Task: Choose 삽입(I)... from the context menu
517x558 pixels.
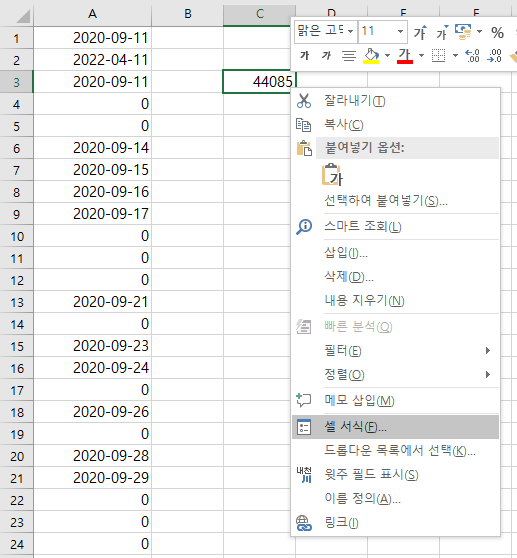Action: point(396,253)
